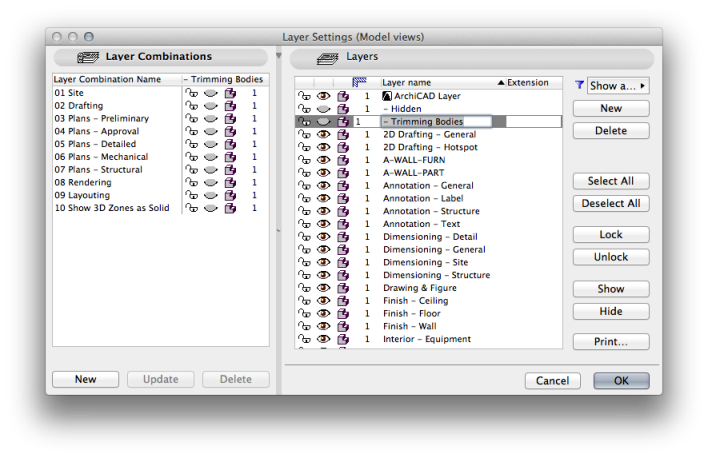Screen dimensions: 708x458
Task: Toggle lock icon on Finish - Floor layer
Action: click(304, 313)
